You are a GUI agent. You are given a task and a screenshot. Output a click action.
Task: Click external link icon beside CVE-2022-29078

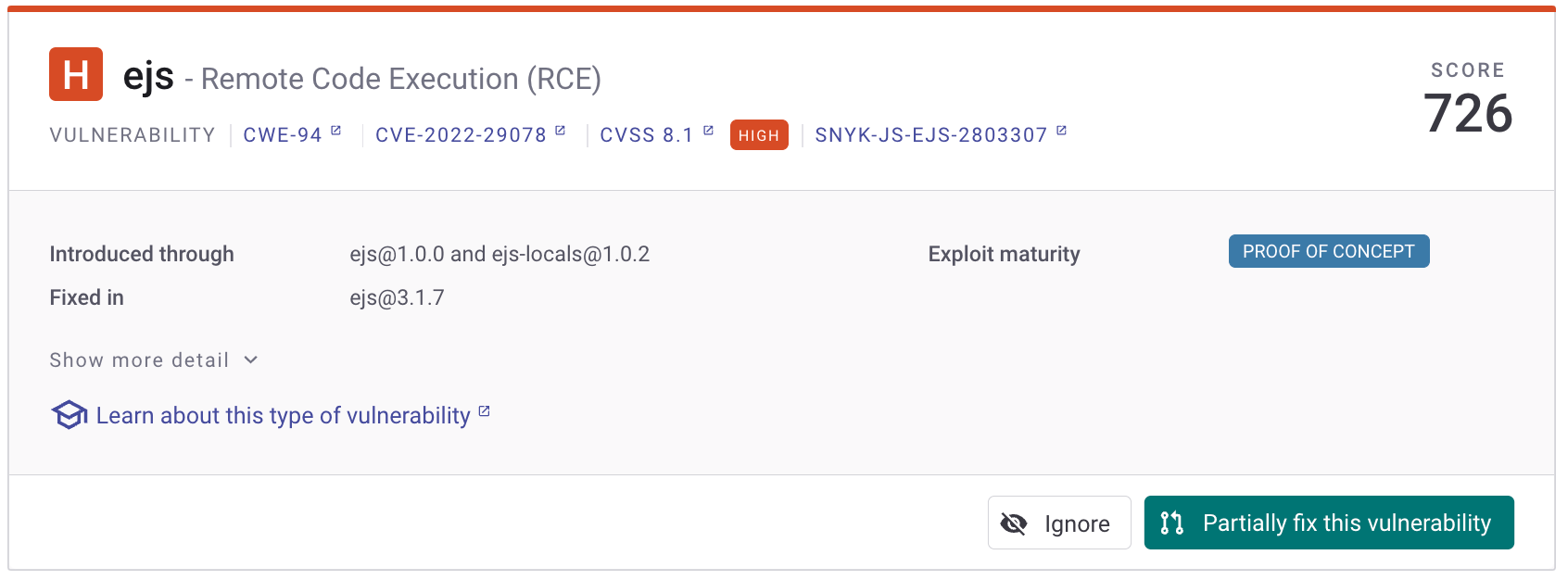pyautogui.click(x=561, y=131)
